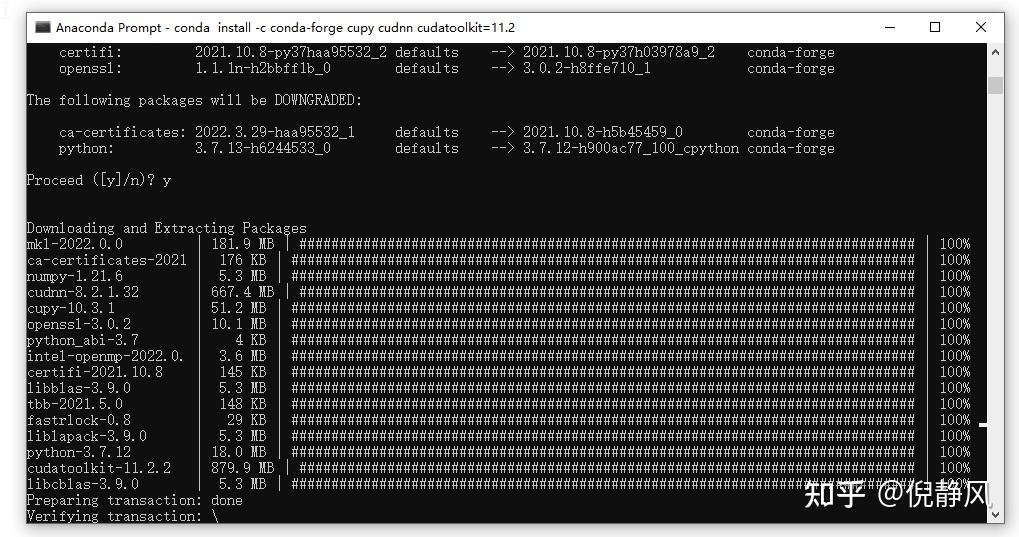Click the scrollbar down arrow
This screenshot has width=1019, height=537.
(995, 514)
